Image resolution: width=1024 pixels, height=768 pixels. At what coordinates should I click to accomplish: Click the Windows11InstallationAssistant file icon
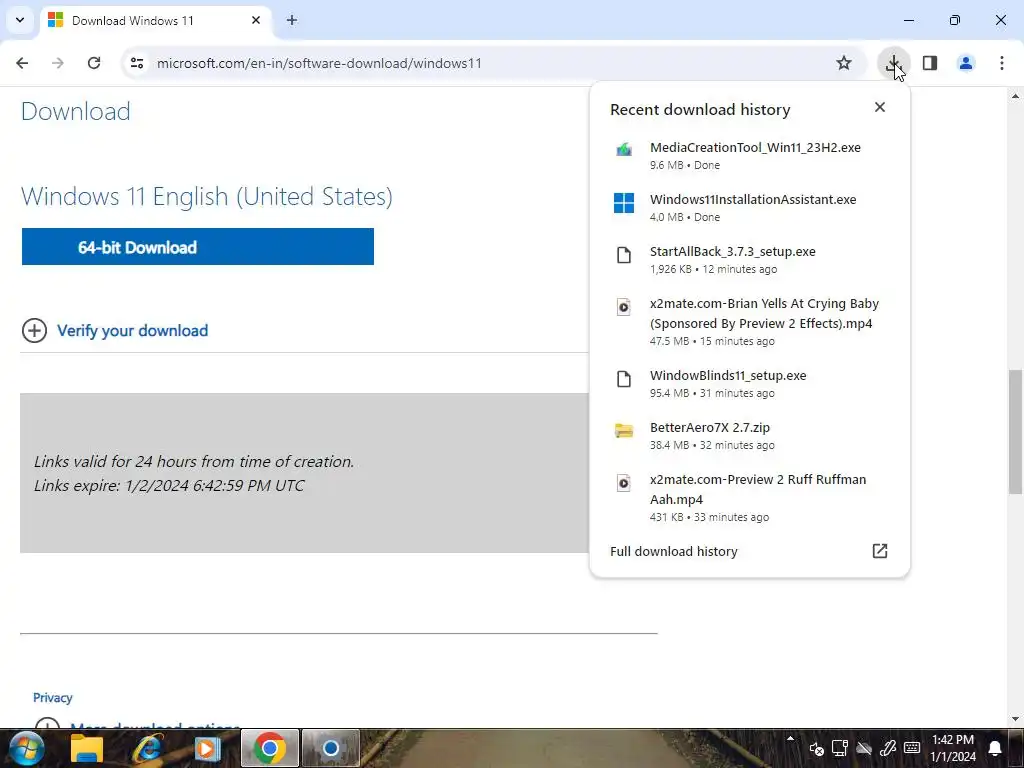(x=624, y=202)
